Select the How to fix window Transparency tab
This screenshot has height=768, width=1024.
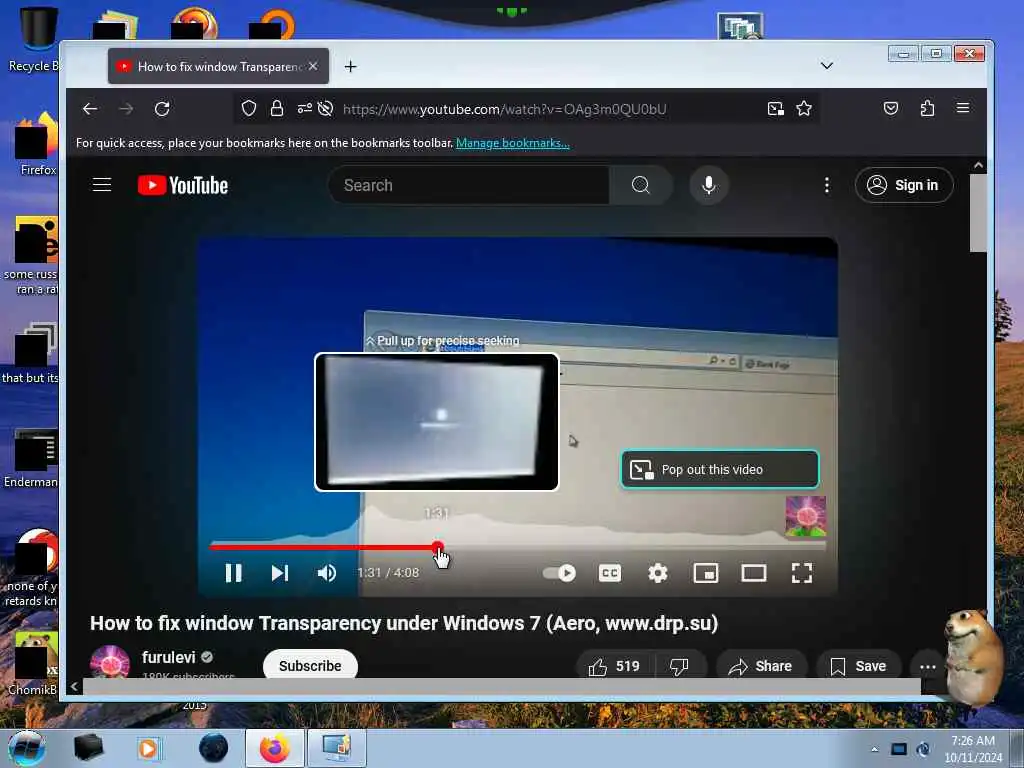point(218,66)
